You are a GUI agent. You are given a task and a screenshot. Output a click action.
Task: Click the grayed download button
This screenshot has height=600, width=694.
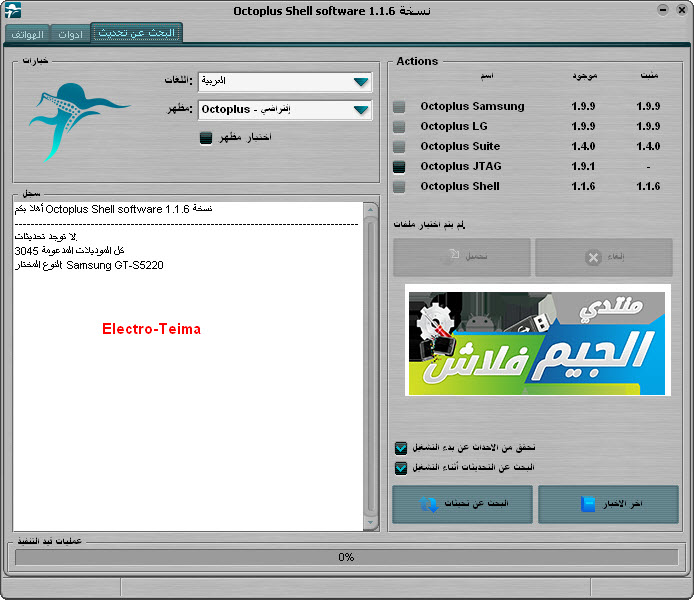point(462,257)
